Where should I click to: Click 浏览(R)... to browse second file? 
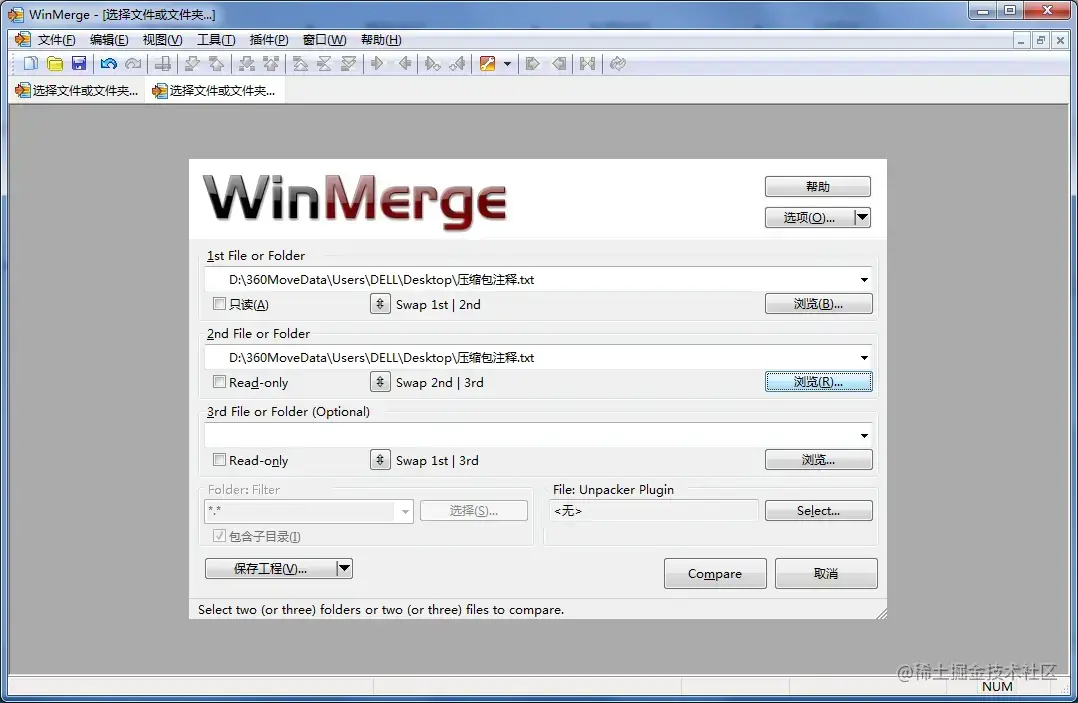(818, 381)
